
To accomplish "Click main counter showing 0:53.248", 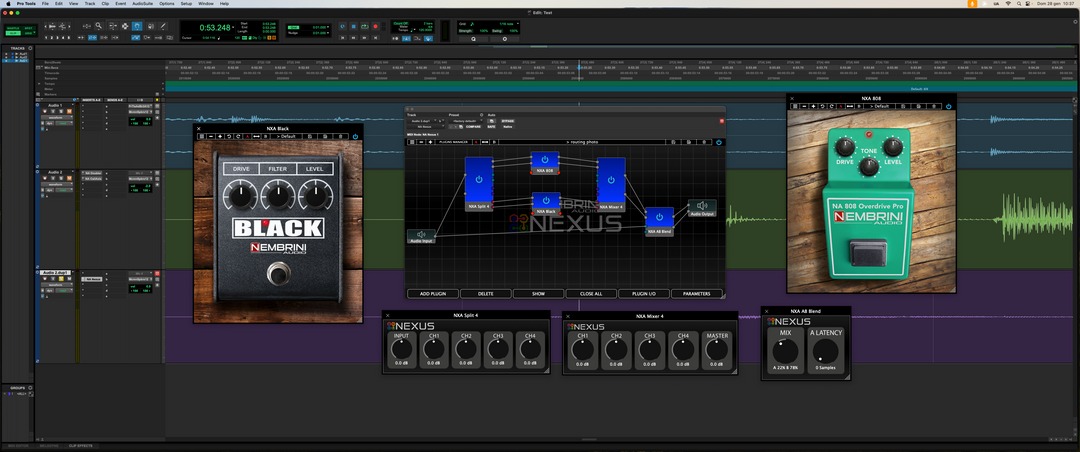I will (214, 28).
